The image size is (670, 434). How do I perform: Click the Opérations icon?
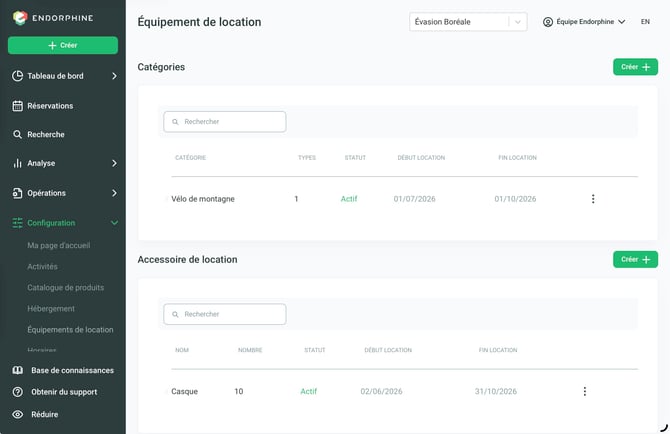click(18, 193)
